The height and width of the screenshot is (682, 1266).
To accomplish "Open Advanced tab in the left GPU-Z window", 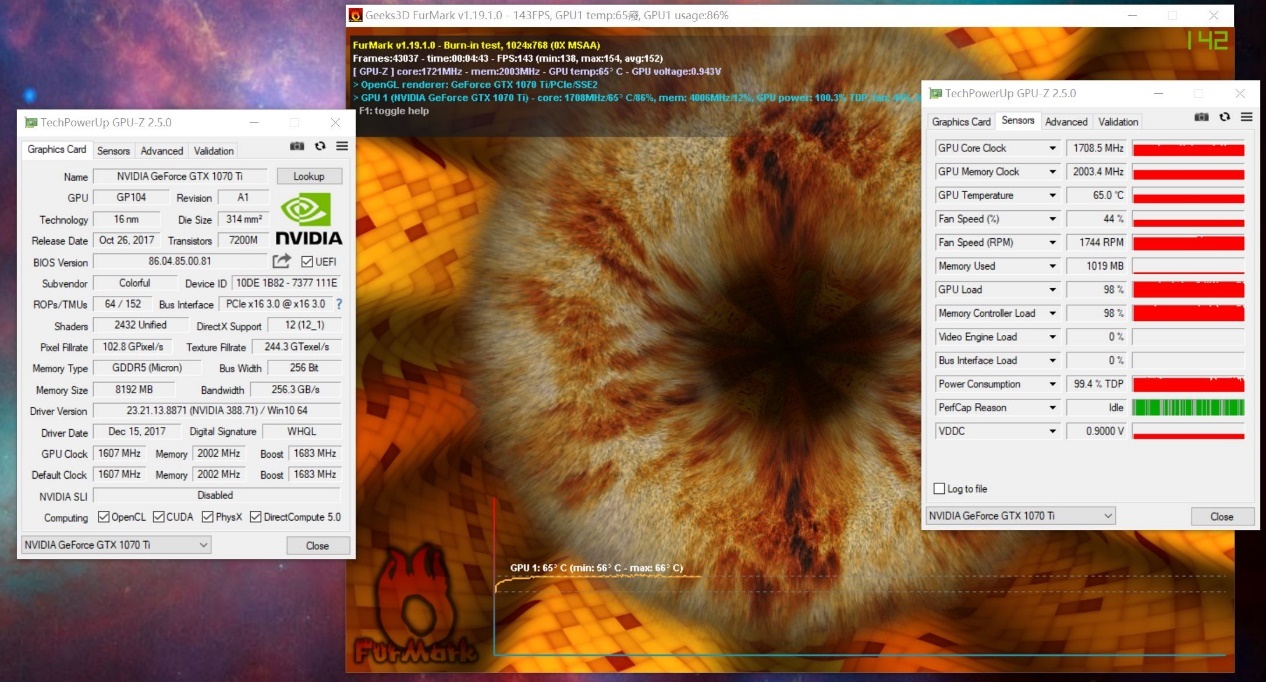I will (162, 151).
